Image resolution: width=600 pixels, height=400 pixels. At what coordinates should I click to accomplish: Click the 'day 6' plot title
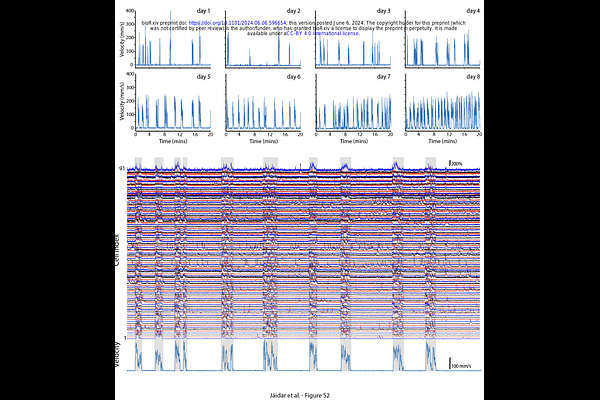point(293,77)
